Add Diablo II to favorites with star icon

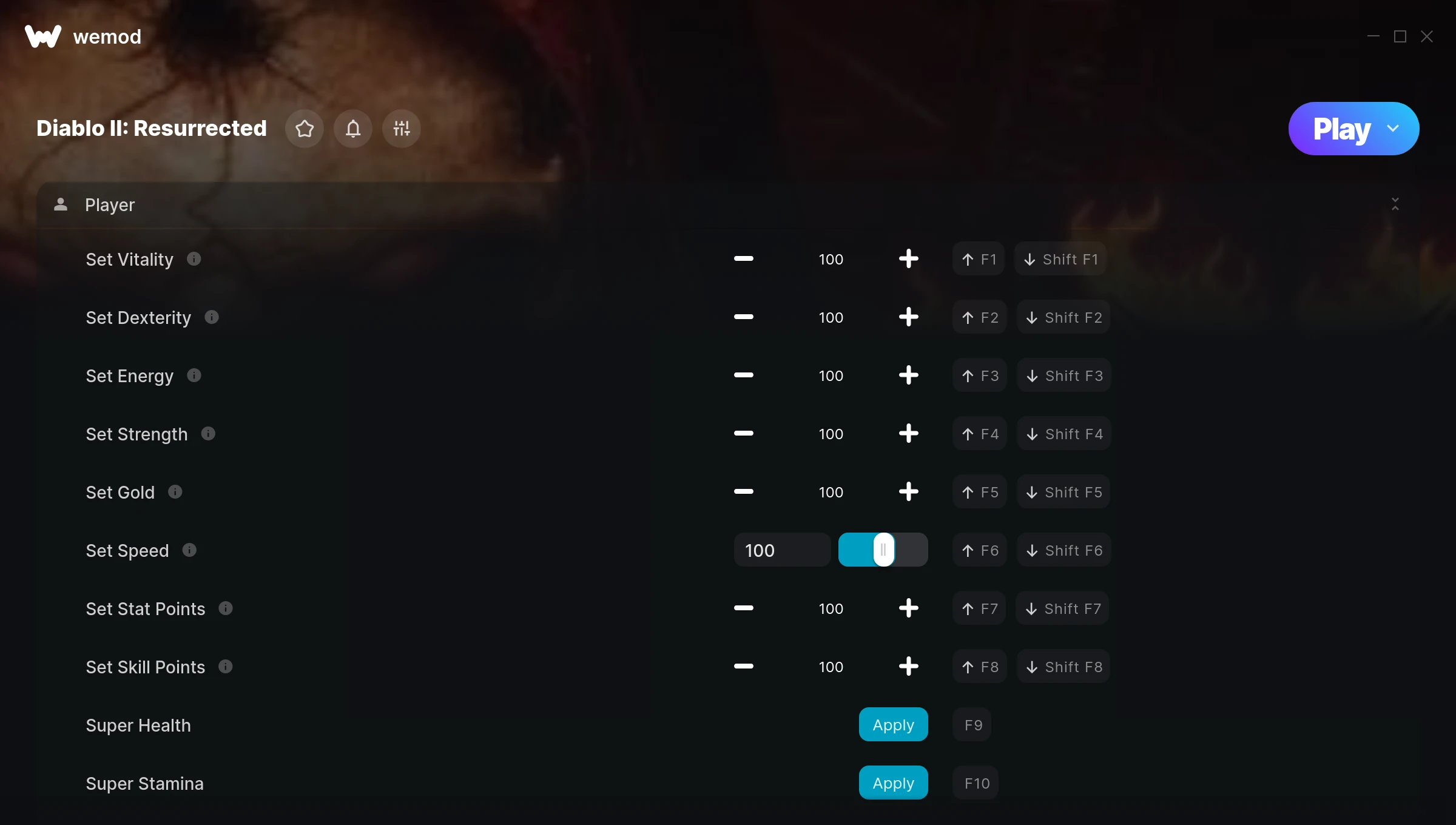[305, 129]
